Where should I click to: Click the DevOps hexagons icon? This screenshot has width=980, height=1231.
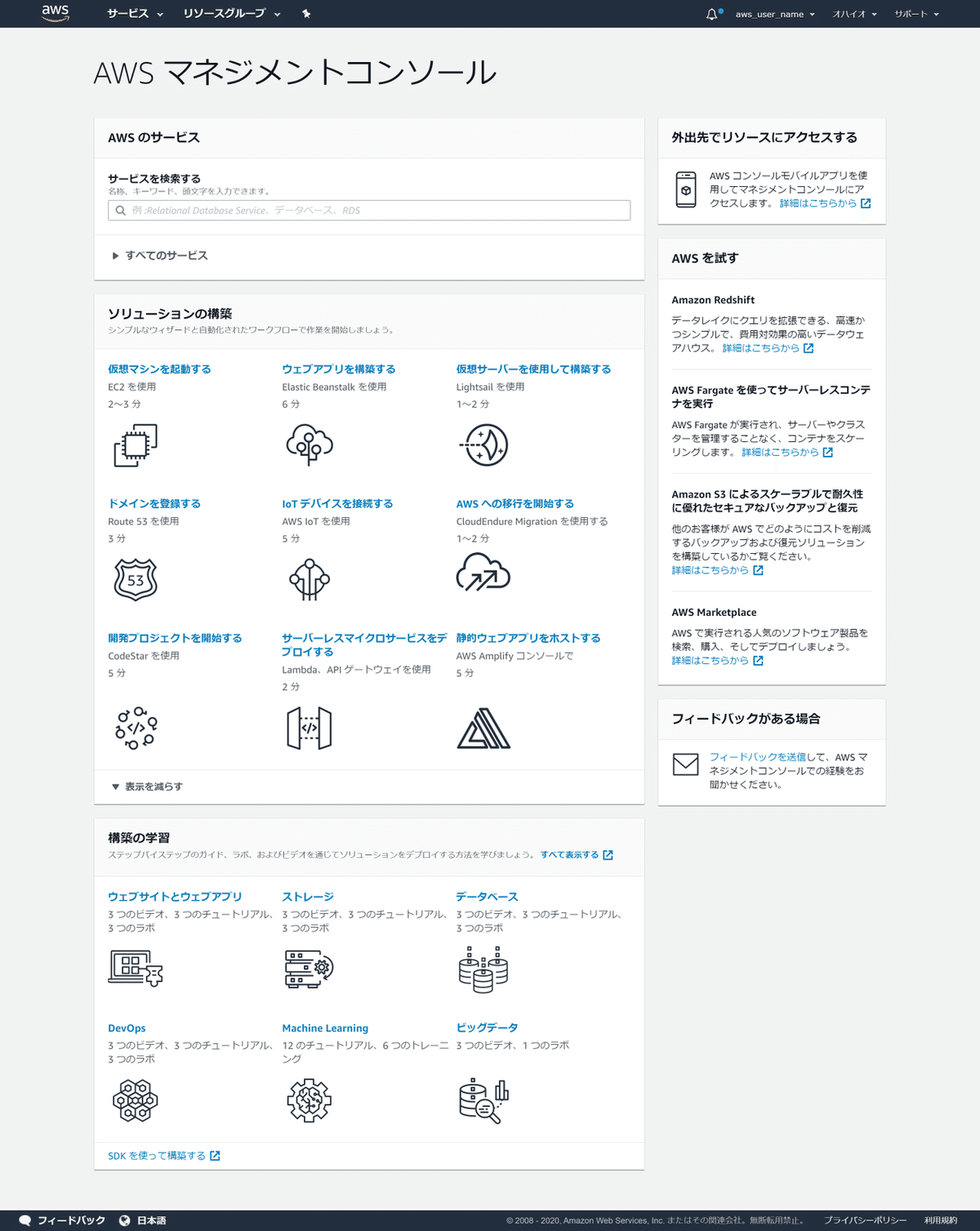pyautogui.click(x=136, y=1100)
